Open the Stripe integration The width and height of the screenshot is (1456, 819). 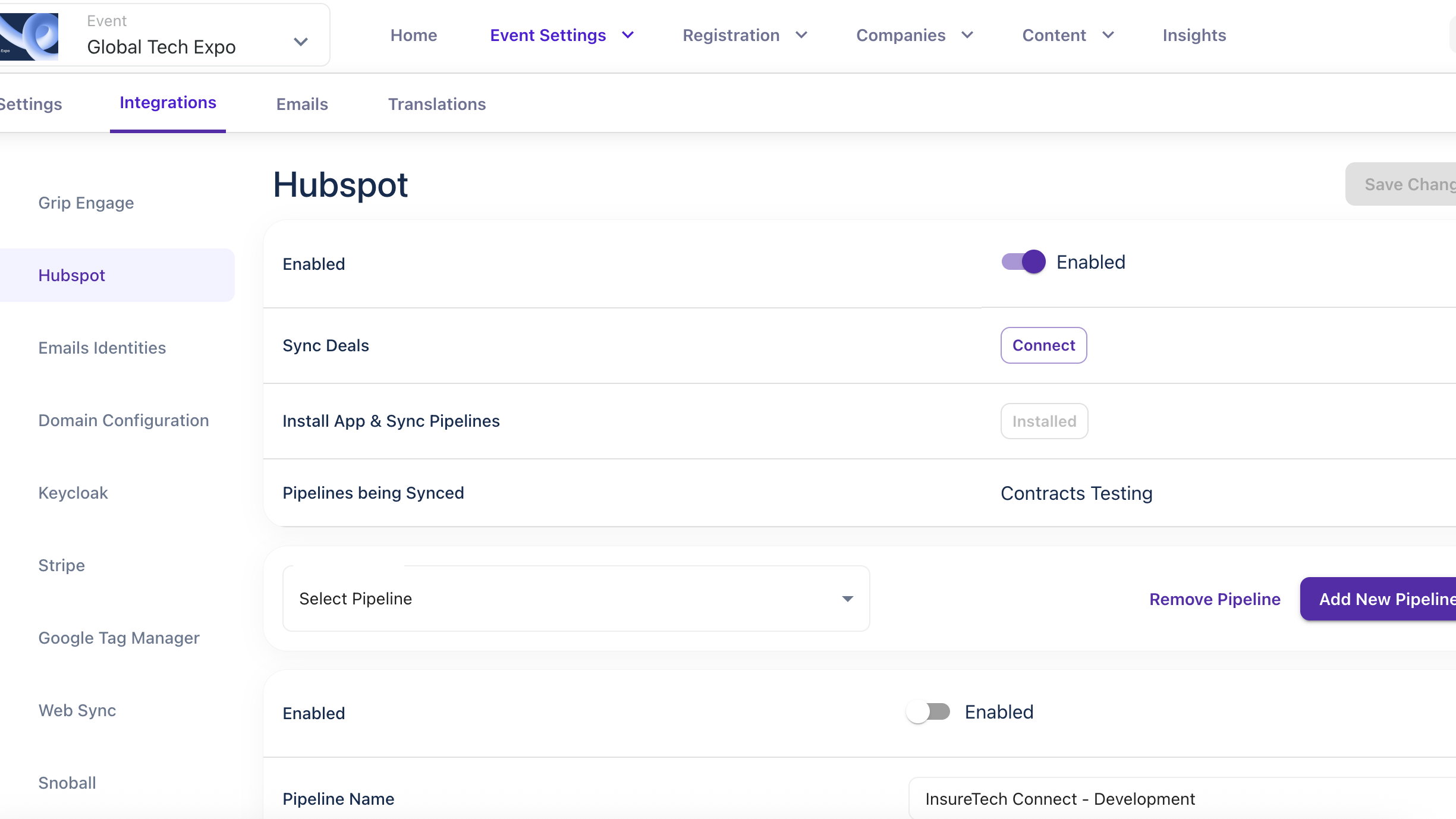[x=62, y=565]
